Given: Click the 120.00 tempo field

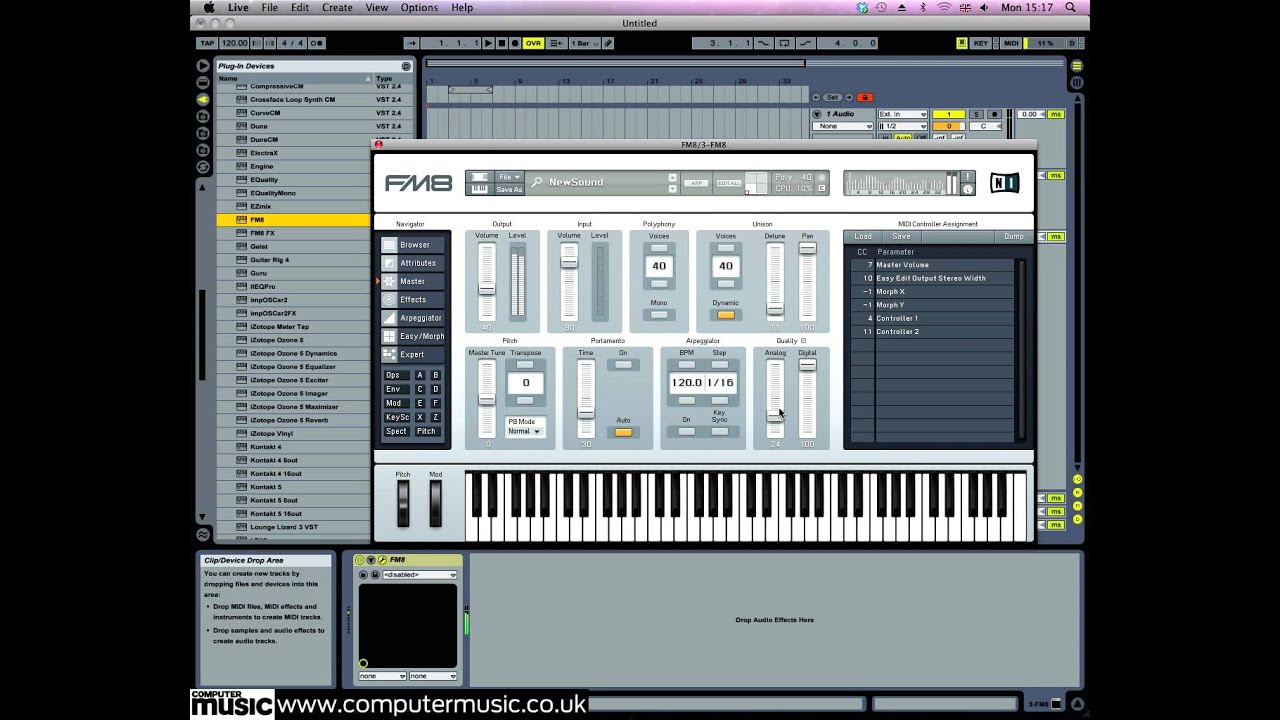Looking at the screenshot, I should [x=235, y=43].
